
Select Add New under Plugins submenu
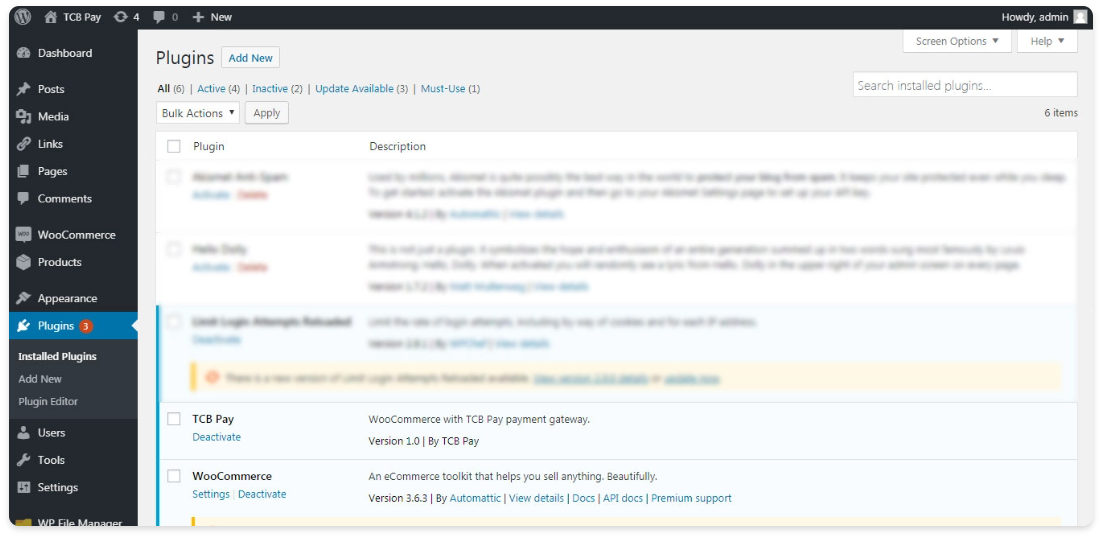tap(40, 379)
